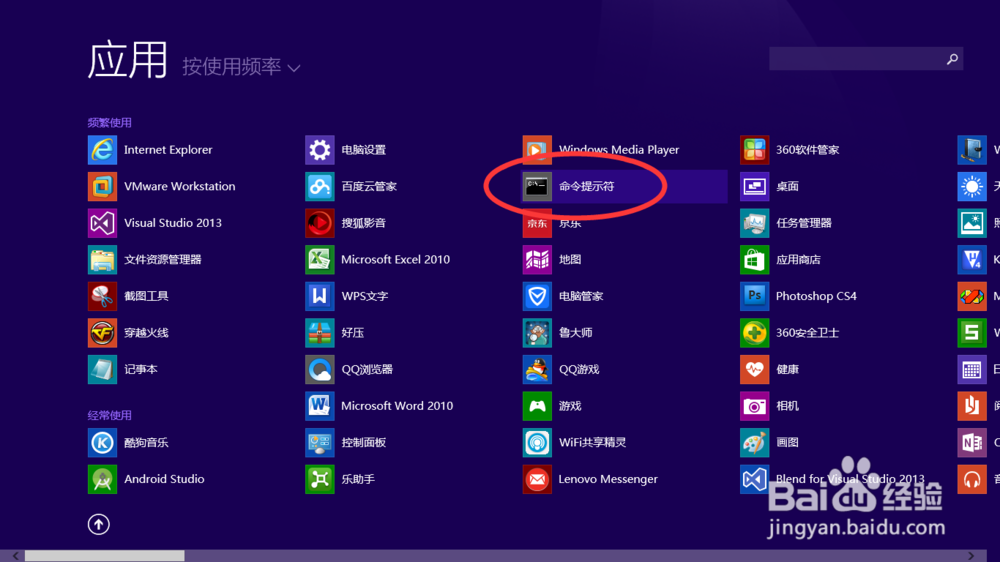Open 桌面 desktop icon

[754, 186]
